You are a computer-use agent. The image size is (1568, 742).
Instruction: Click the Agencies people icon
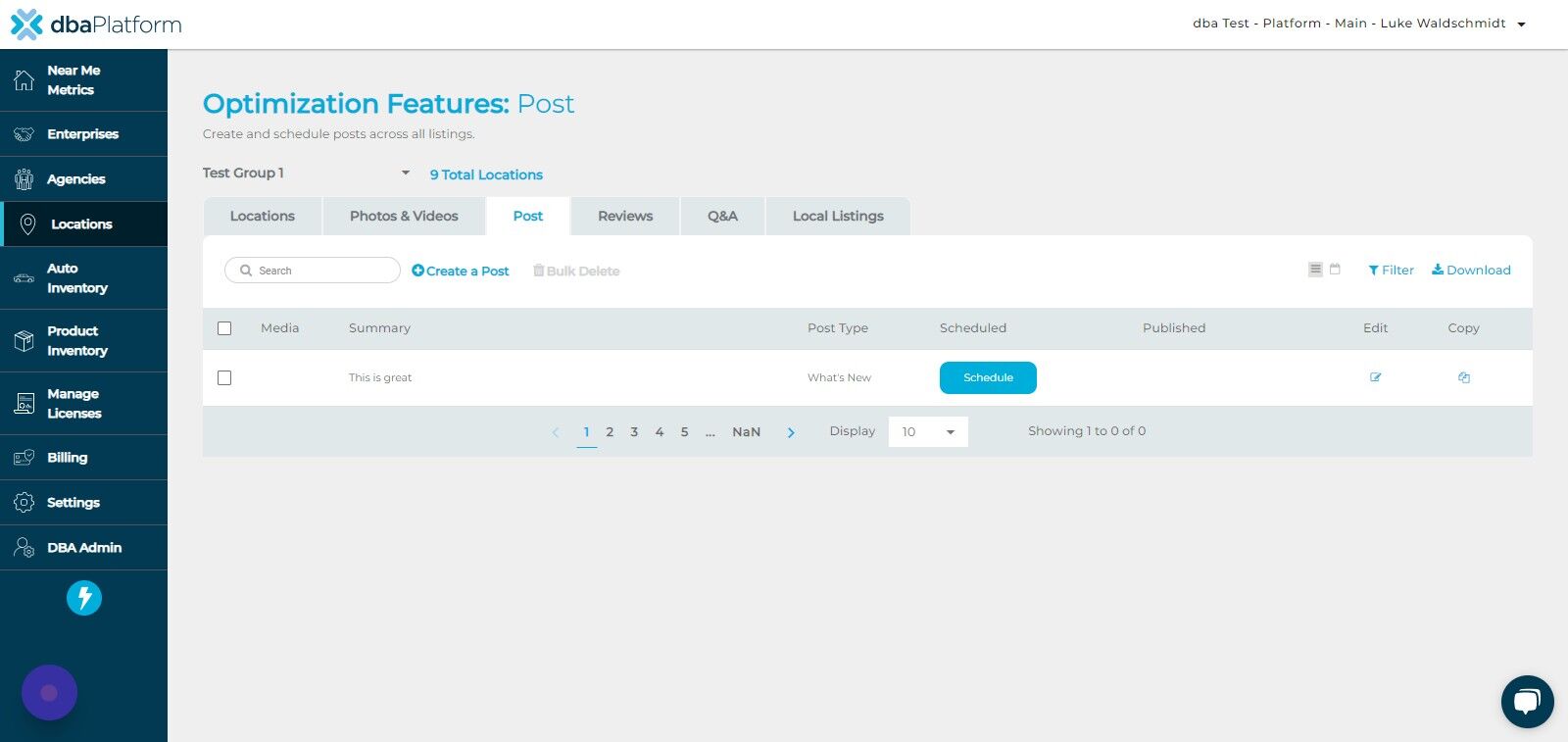[x=24, y=179]
